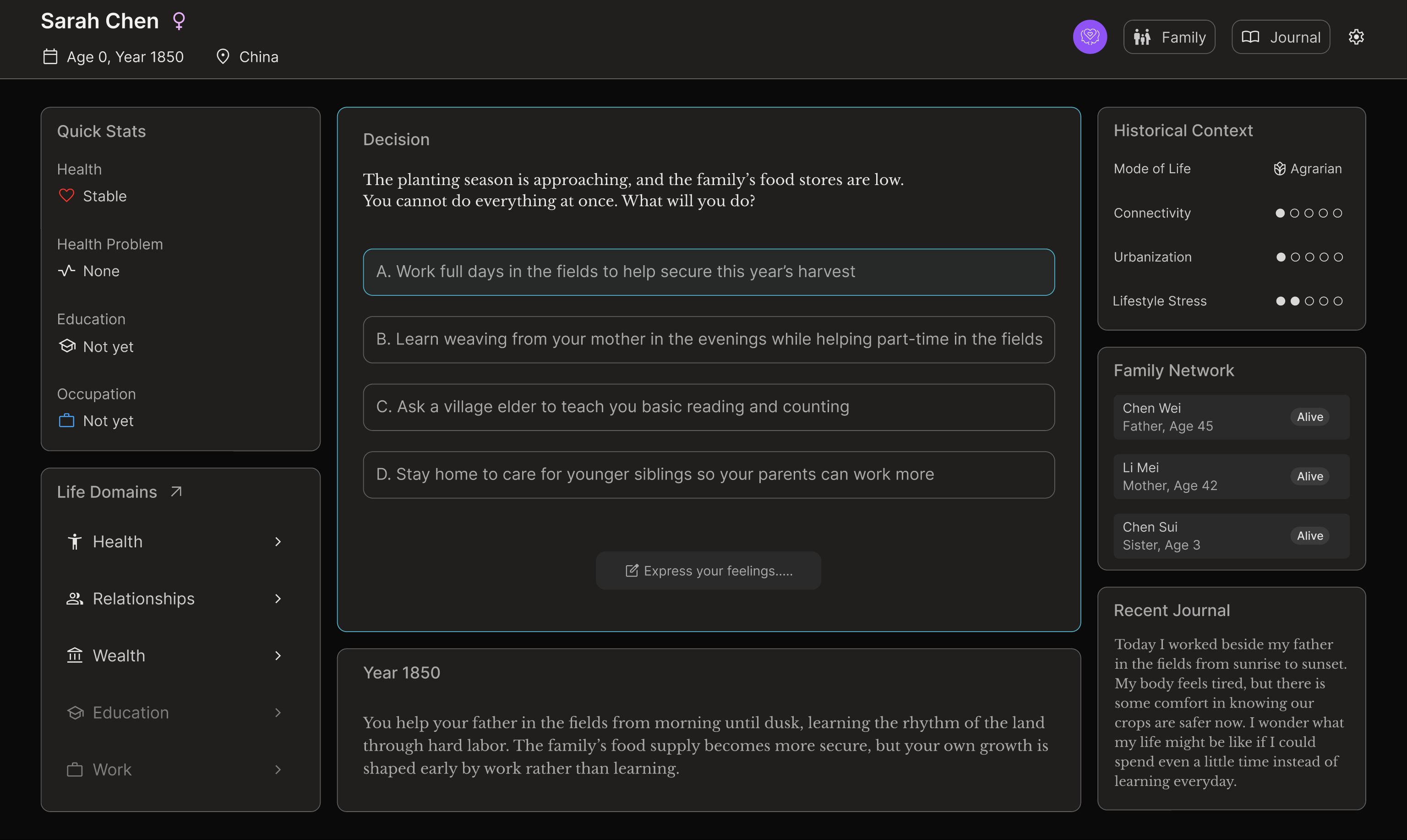Open the settings gear icon
The width and height of the screenshot is (1407, 840).
coord(1356,37)
